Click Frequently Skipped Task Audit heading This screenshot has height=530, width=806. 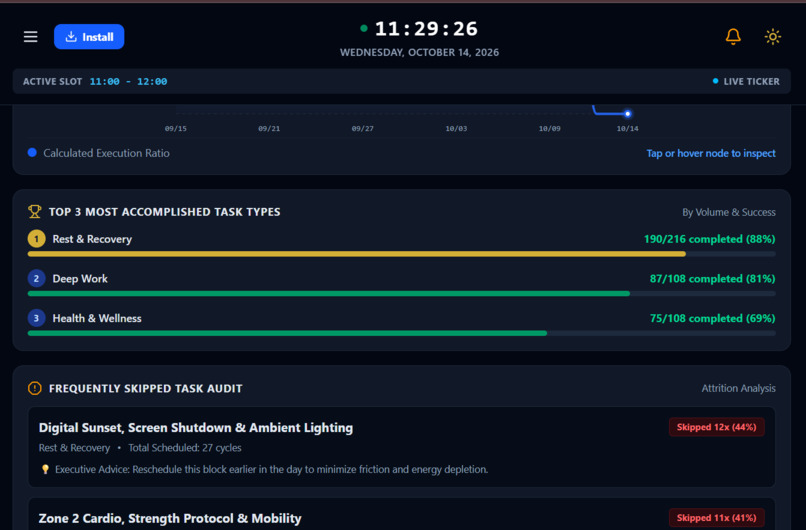coord(145,389)
